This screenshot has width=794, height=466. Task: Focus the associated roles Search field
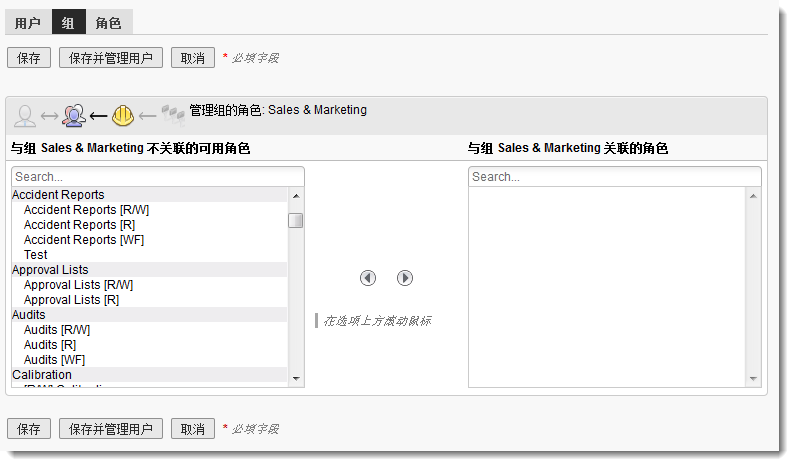(x=615, y=177)
